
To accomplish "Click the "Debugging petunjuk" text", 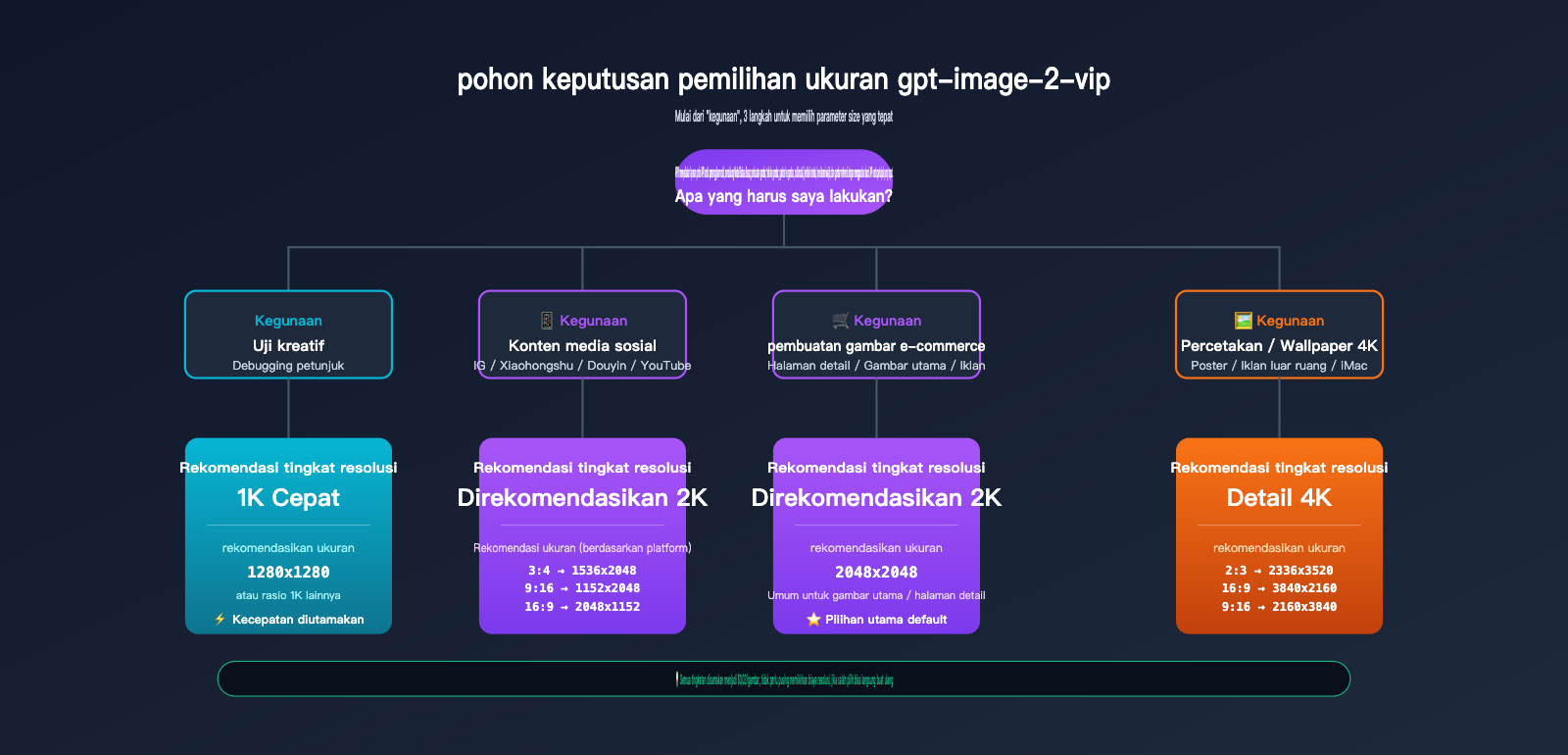I will 288,366.
